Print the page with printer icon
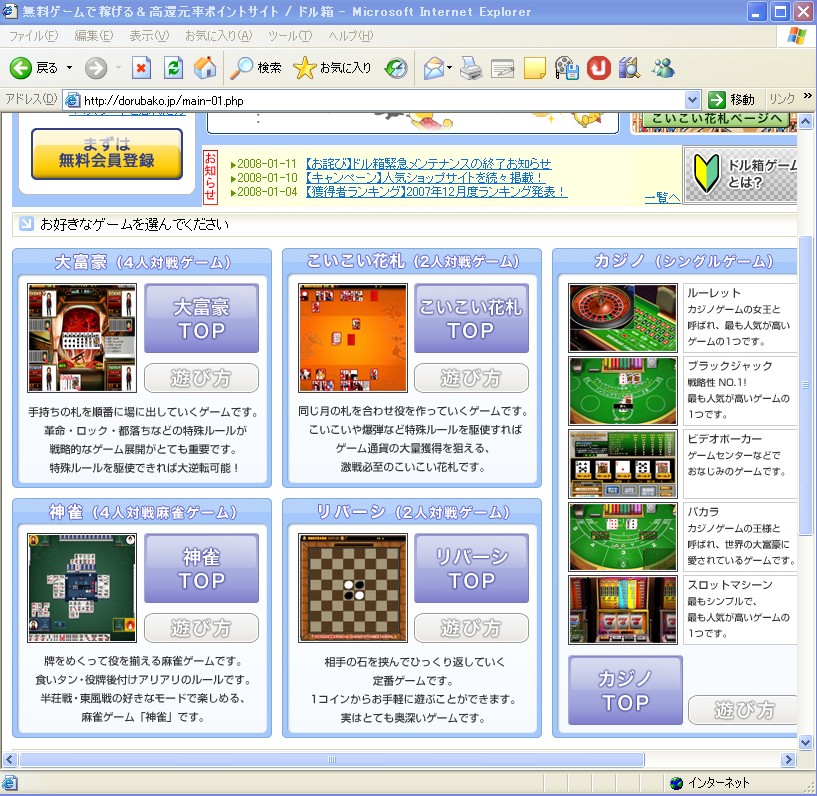Screen dimensions: 817x796 click(471, 68)
